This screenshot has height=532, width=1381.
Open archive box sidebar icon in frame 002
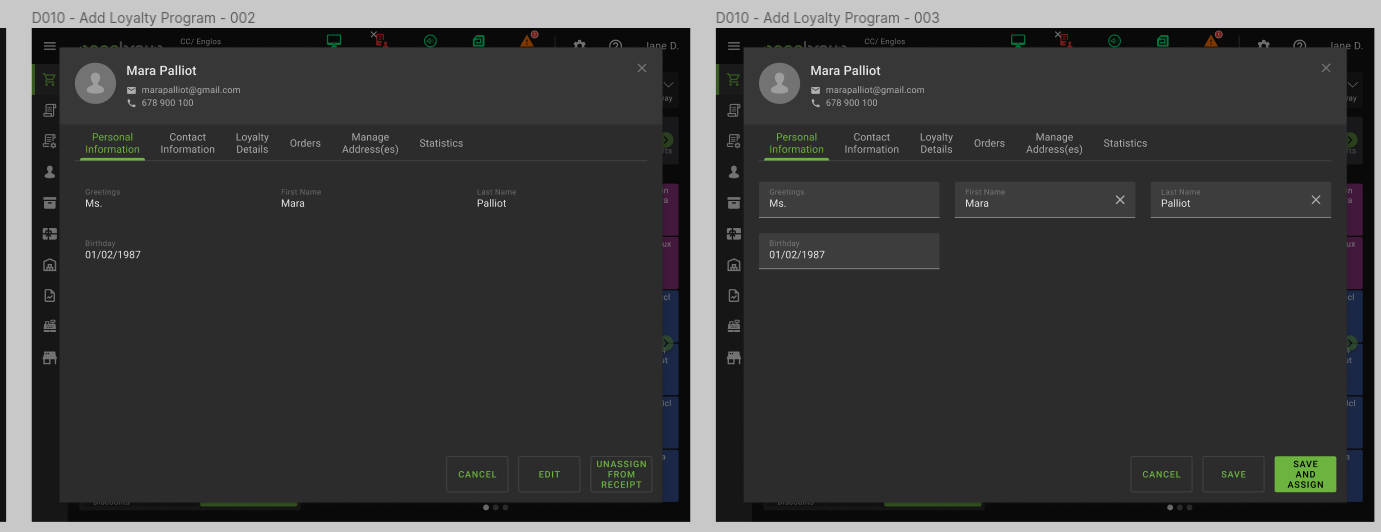49,203
